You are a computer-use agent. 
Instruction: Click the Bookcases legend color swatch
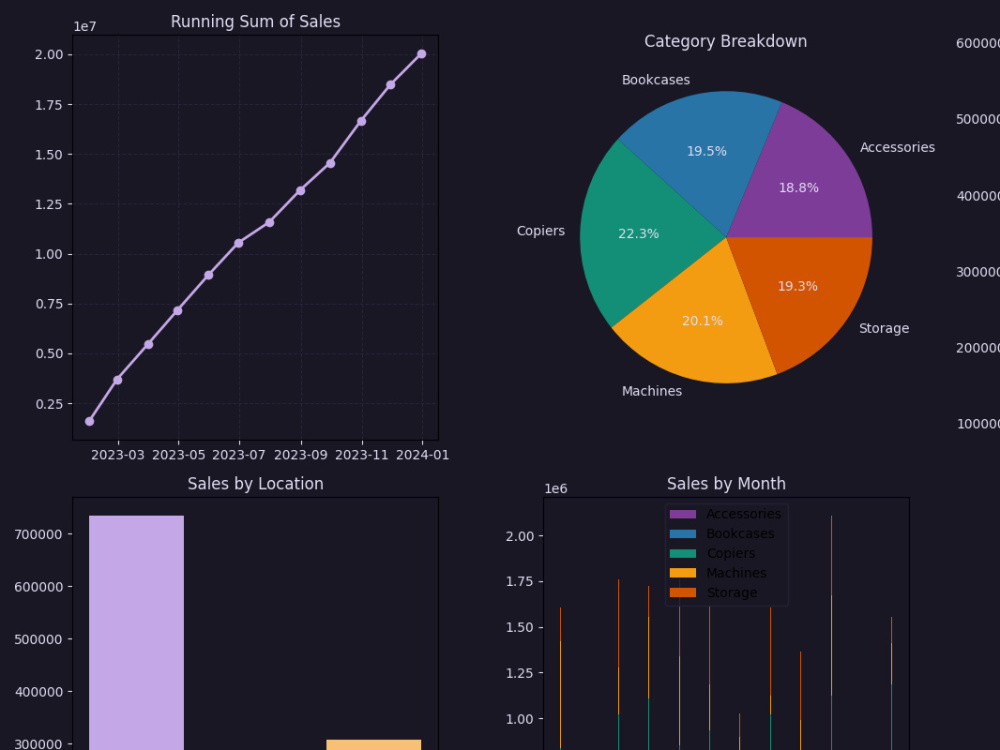682,534
